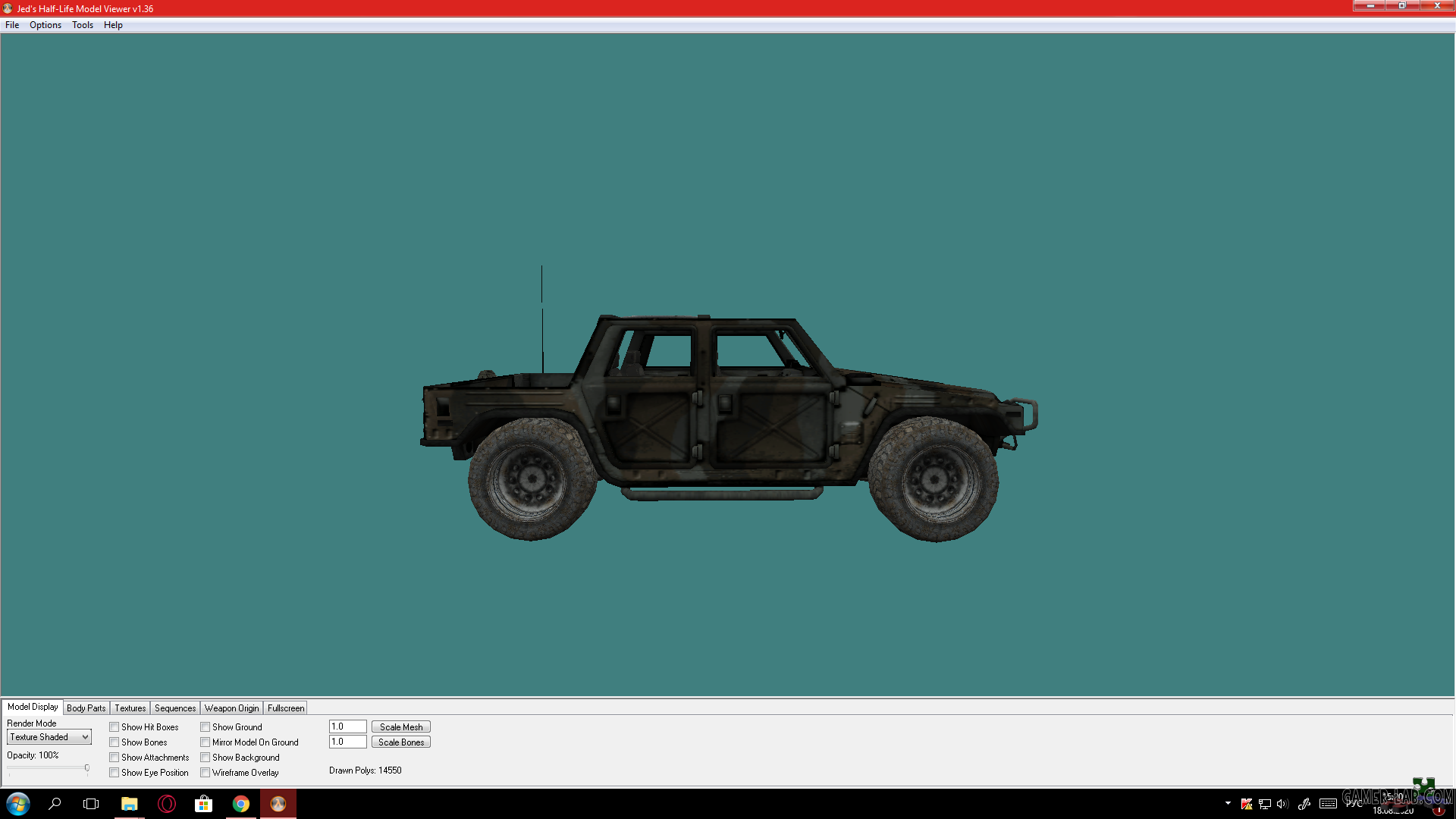The height and width of the screenshot is (819, 1456).
Task: Enable Show Hit Boxes checkbox
Action: [114, 727]
